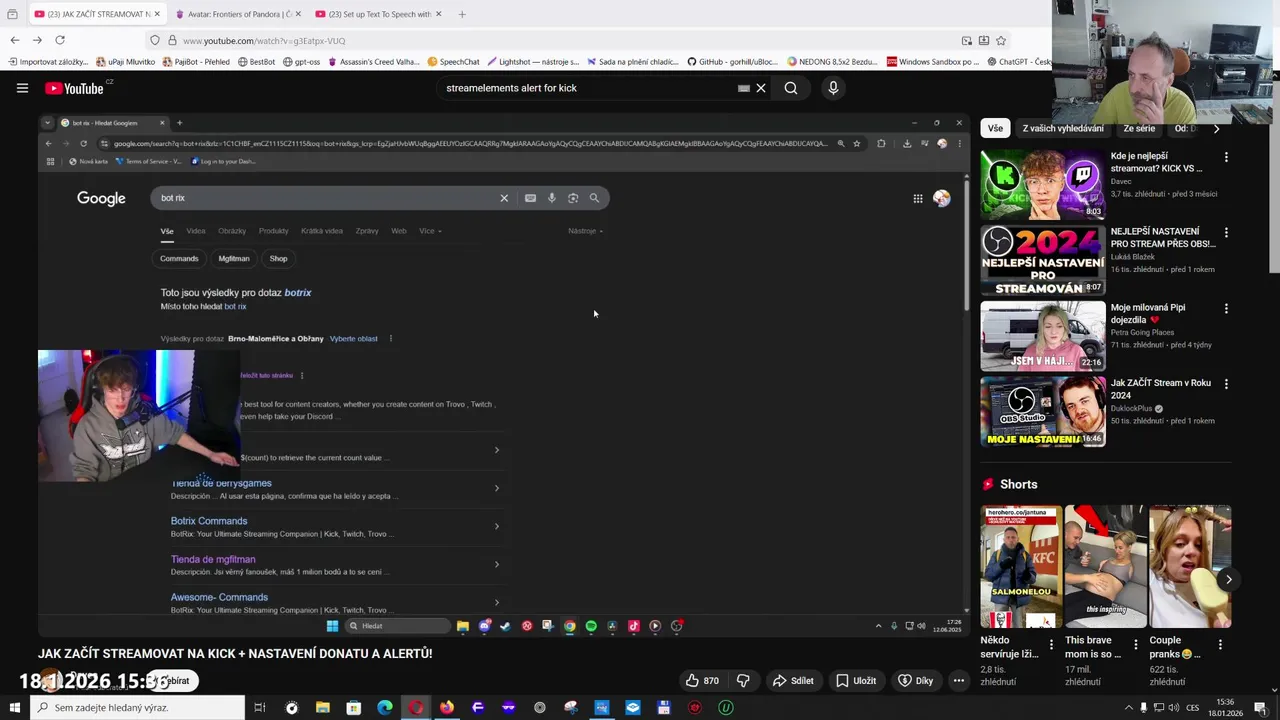1280x720 pixels.
Task: Open 'SpeechChat' bookmark in bookmarks bar
Action: pos(453,62)
